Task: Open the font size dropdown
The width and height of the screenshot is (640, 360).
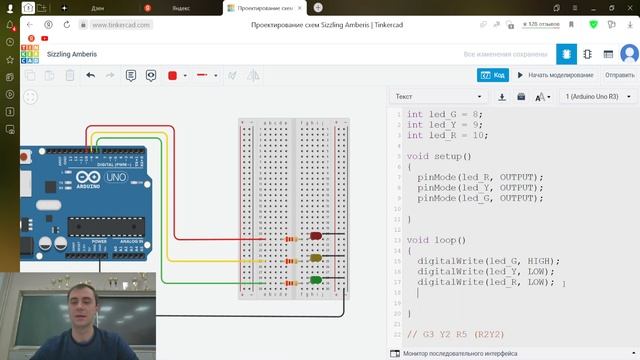Action: [x=543, y=97]
